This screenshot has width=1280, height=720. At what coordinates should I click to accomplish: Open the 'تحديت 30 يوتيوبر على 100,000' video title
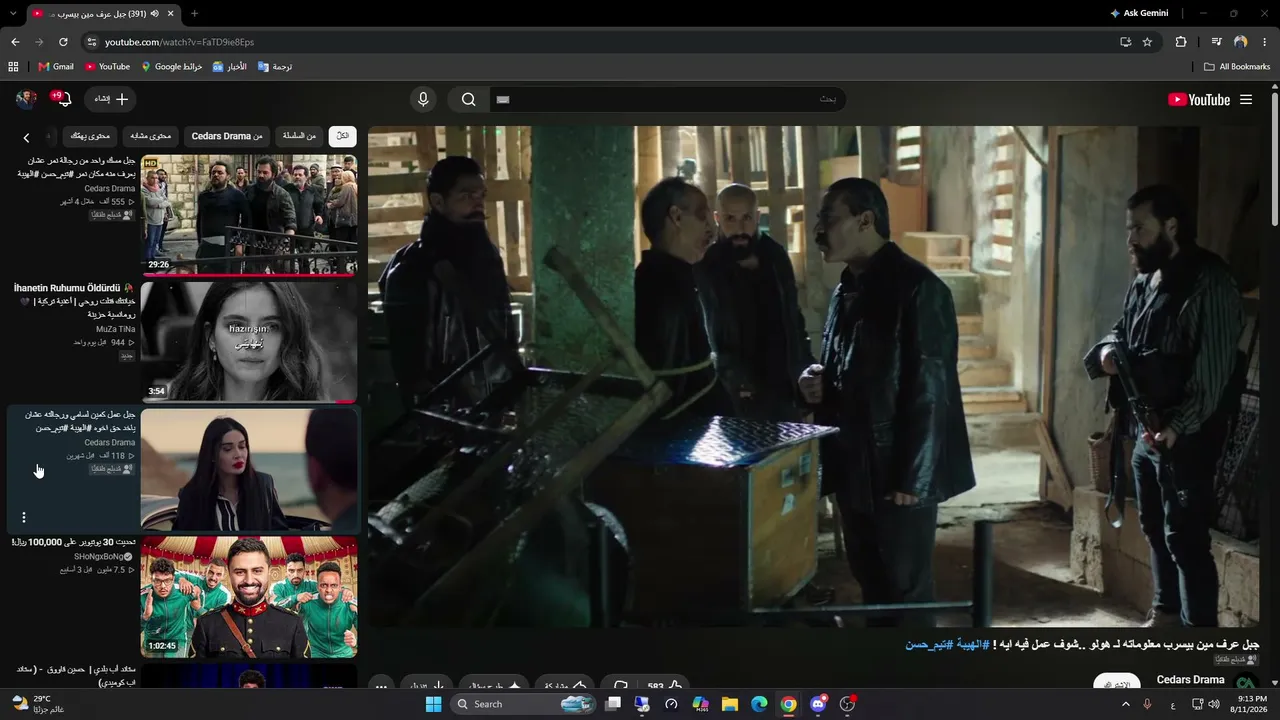[73, 542]
